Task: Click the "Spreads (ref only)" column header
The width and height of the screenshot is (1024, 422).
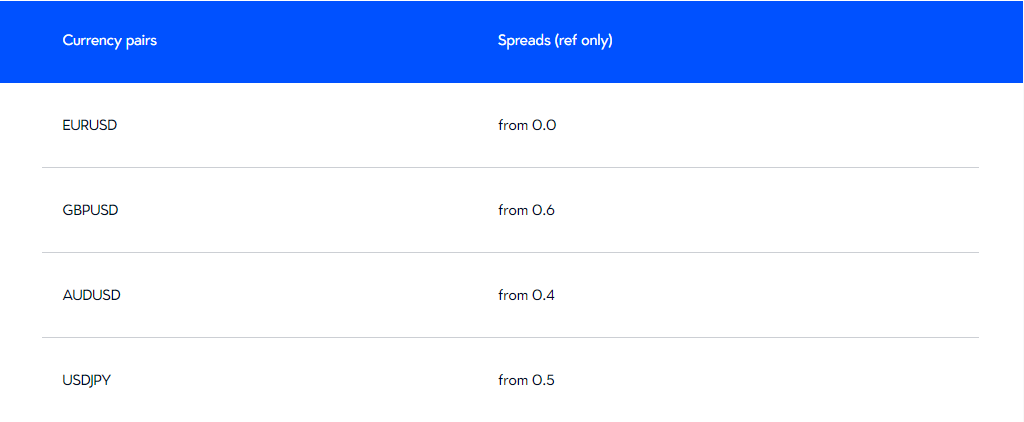Action: pyautogui.click(x=555, y=41)
